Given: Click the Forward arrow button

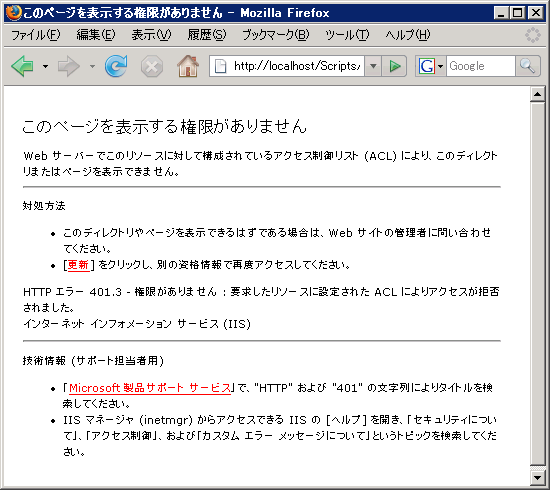Looking at the screenshot, I should point(68,66).
